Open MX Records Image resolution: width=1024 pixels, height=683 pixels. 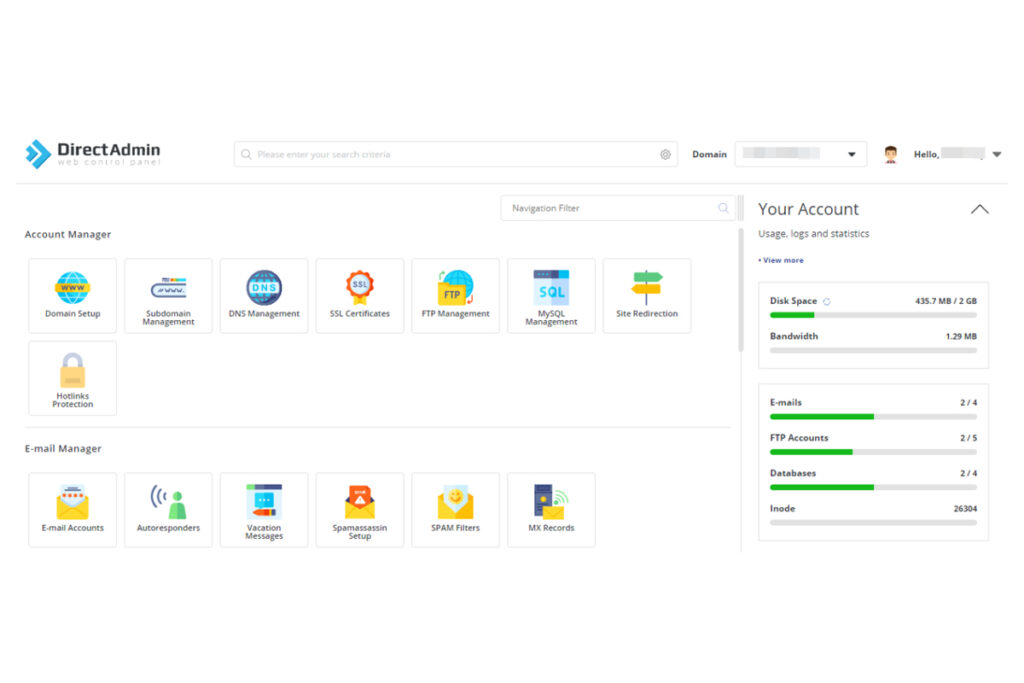(551, 510)
